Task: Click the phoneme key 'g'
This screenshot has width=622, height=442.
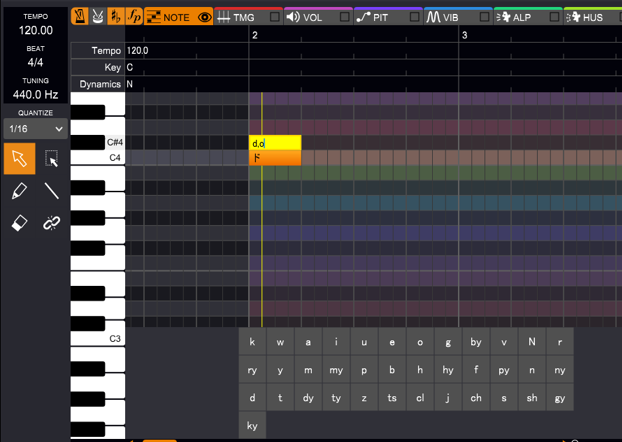Action: pyautogui.click(x=448, y=342)
